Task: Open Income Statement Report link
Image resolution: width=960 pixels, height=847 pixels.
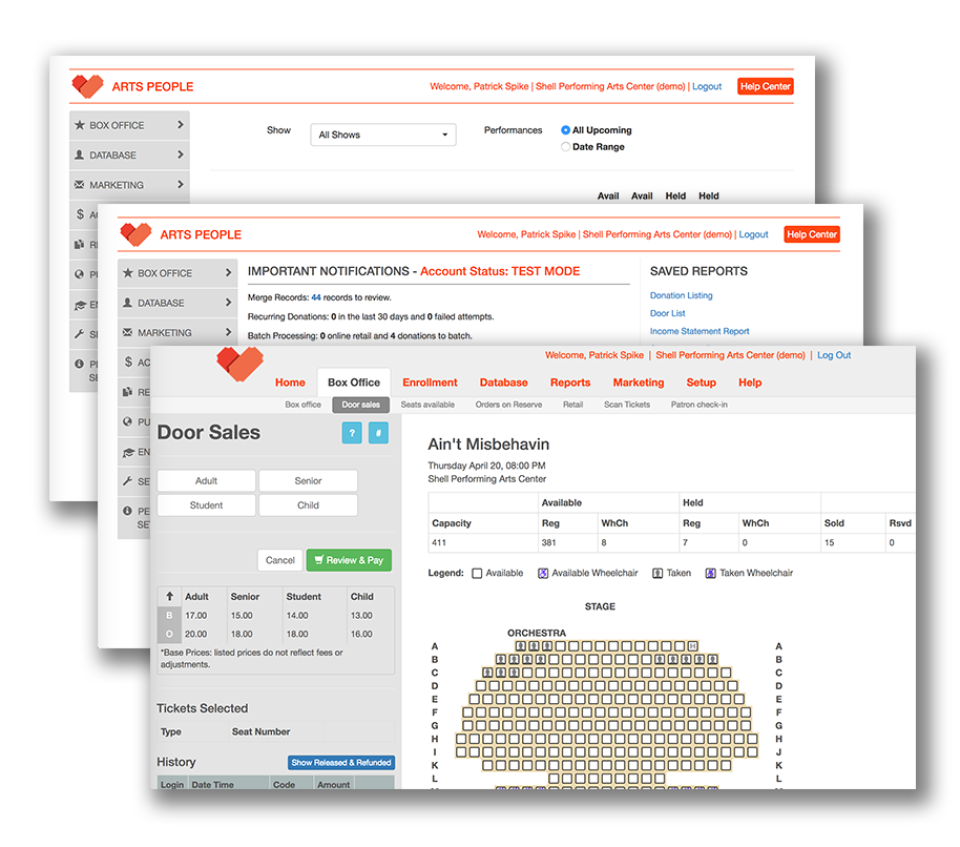Action: (699, 331)
